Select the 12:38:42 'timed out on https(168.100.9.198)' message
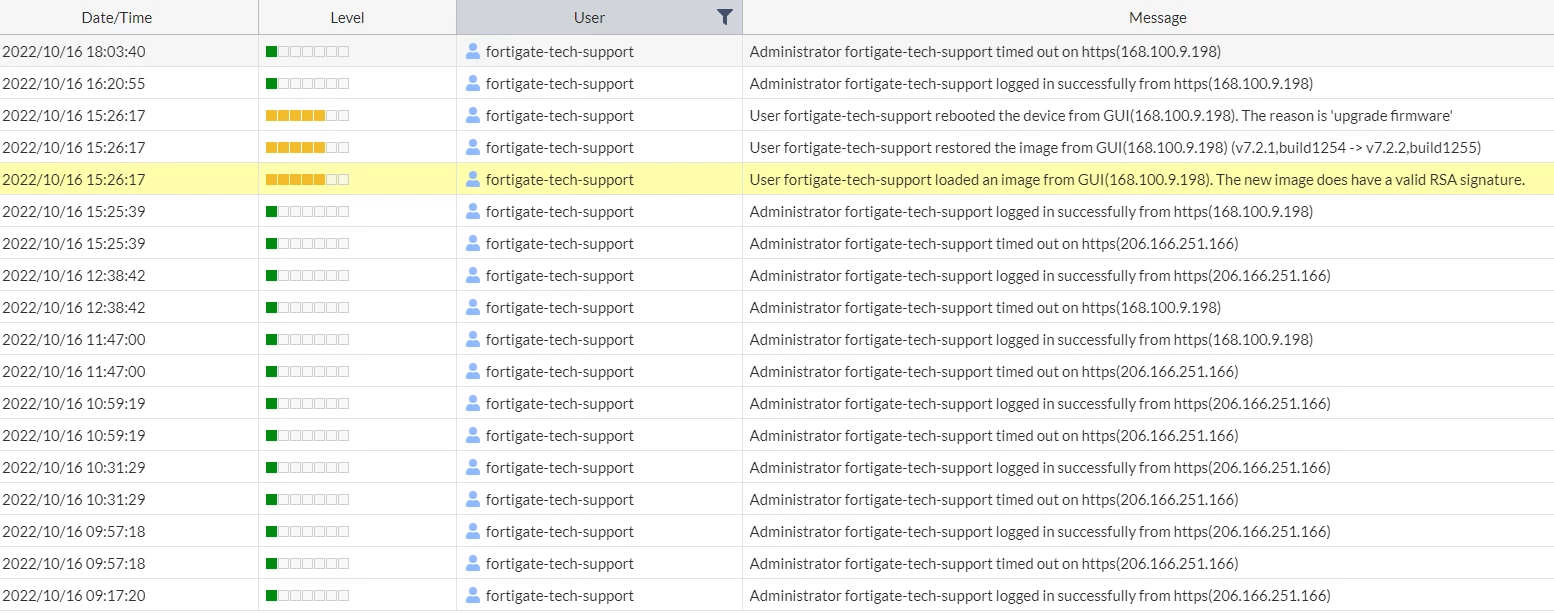 pos(985,307)
